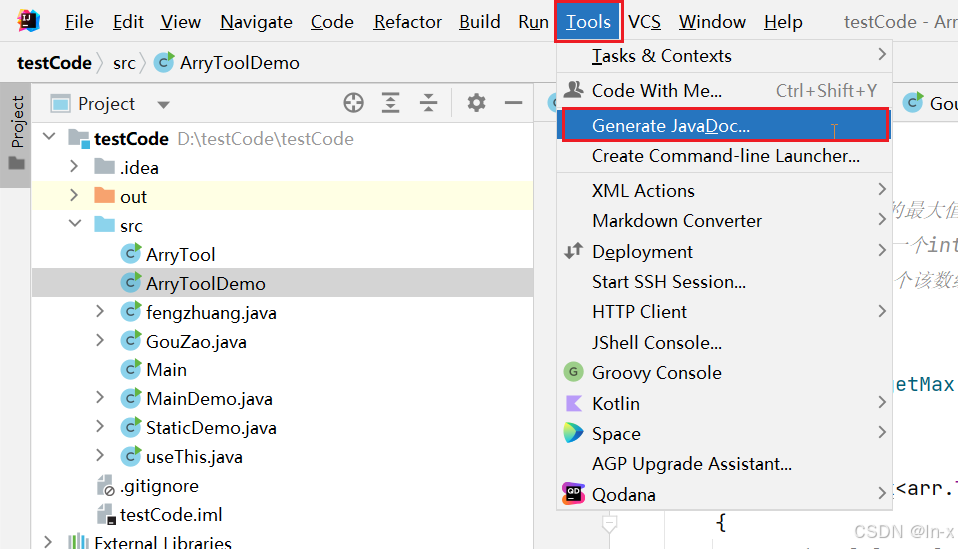The height and width of the screenshot is (549, 958).
Task: Click the IntelliJ IDEA logo icon
Action: point(28,21)
